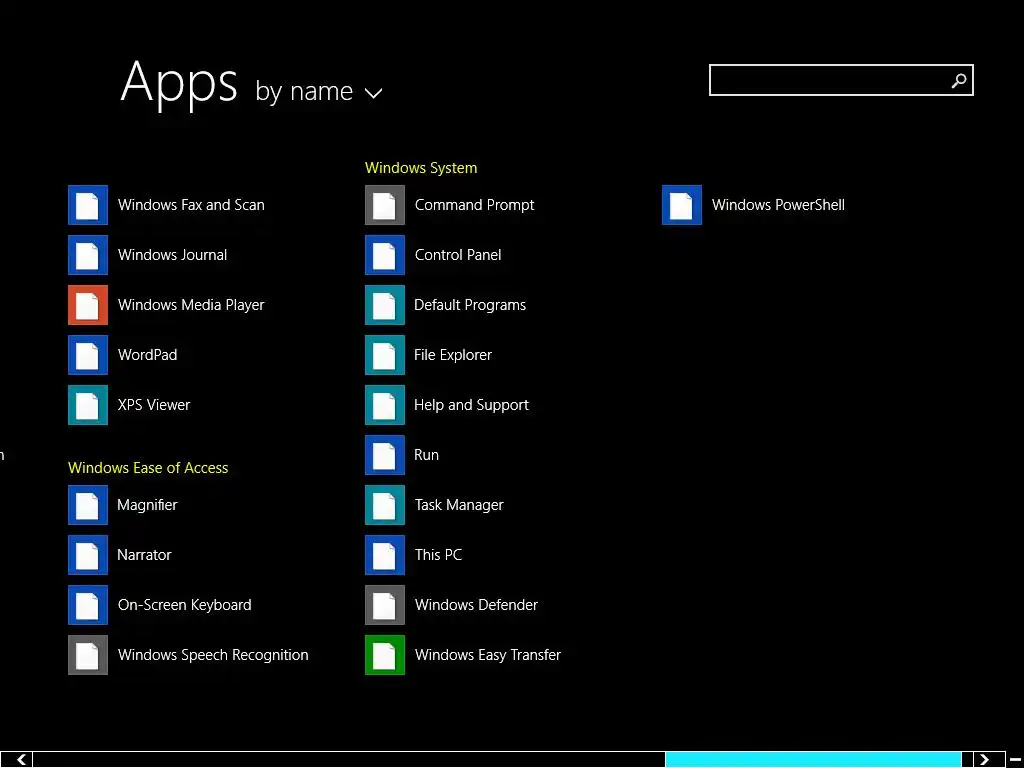Click the 'Task Manager' label
1024x768 pixels.
tap(459, 505)
